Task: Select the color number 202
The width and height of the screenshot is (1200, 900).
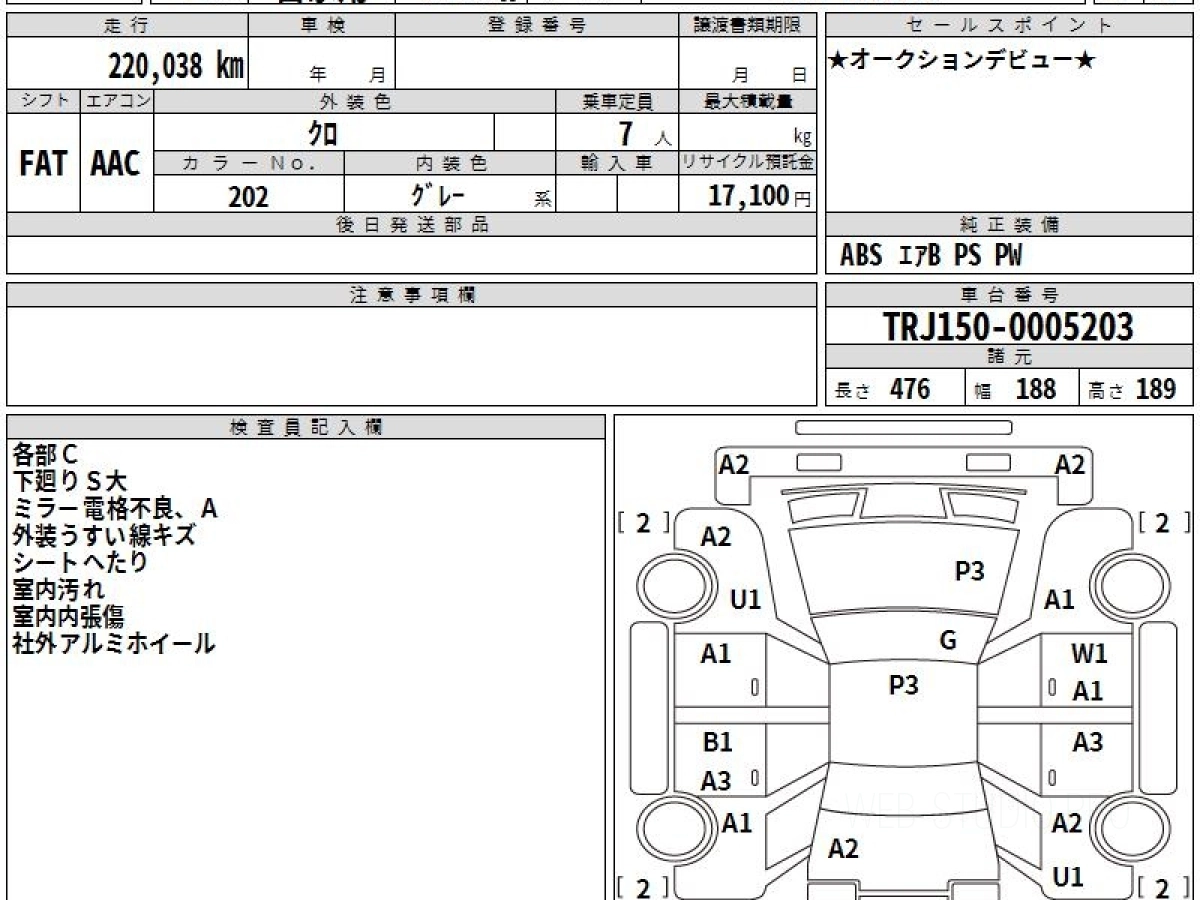Action: [x=248, y=196]
